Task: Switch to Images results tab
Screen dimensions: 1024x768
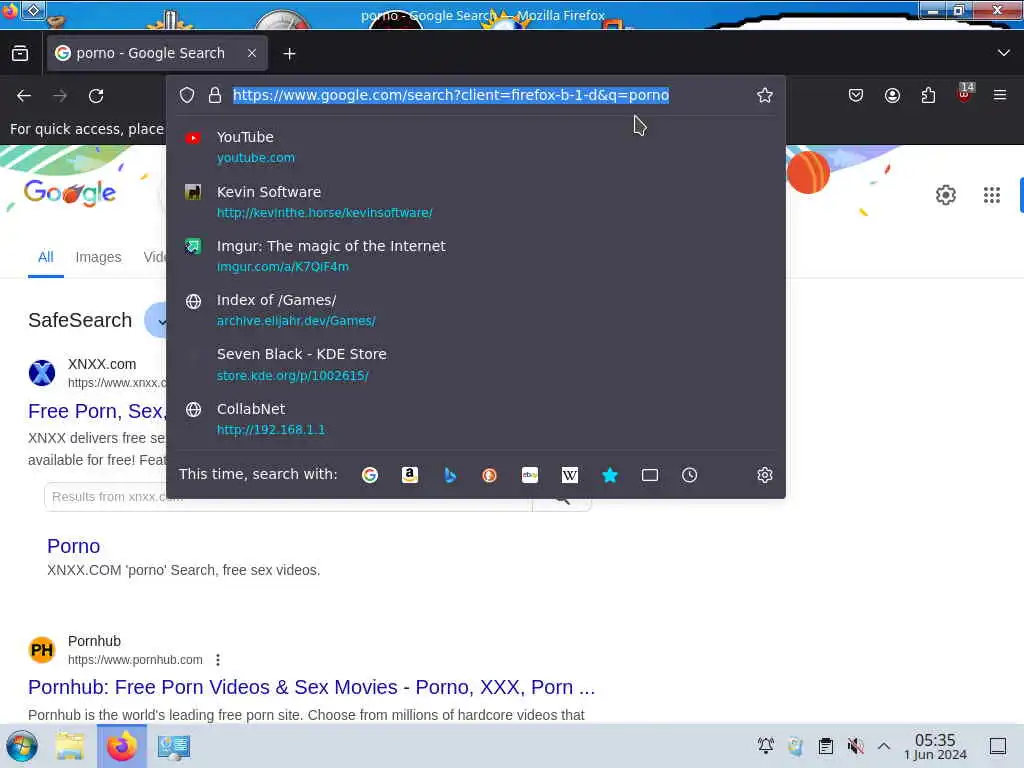Action: click(99, 257)
